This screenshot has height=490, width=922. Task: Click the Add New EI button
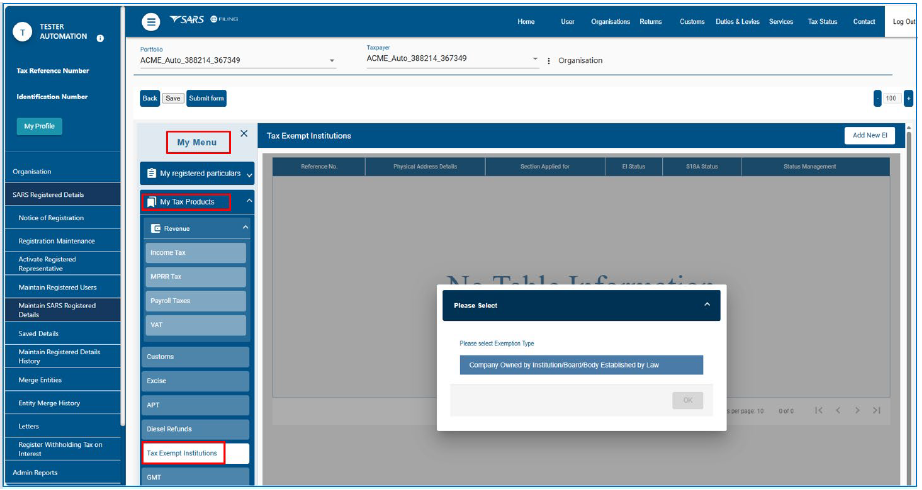pyautogui.click(x=869, y=135)
